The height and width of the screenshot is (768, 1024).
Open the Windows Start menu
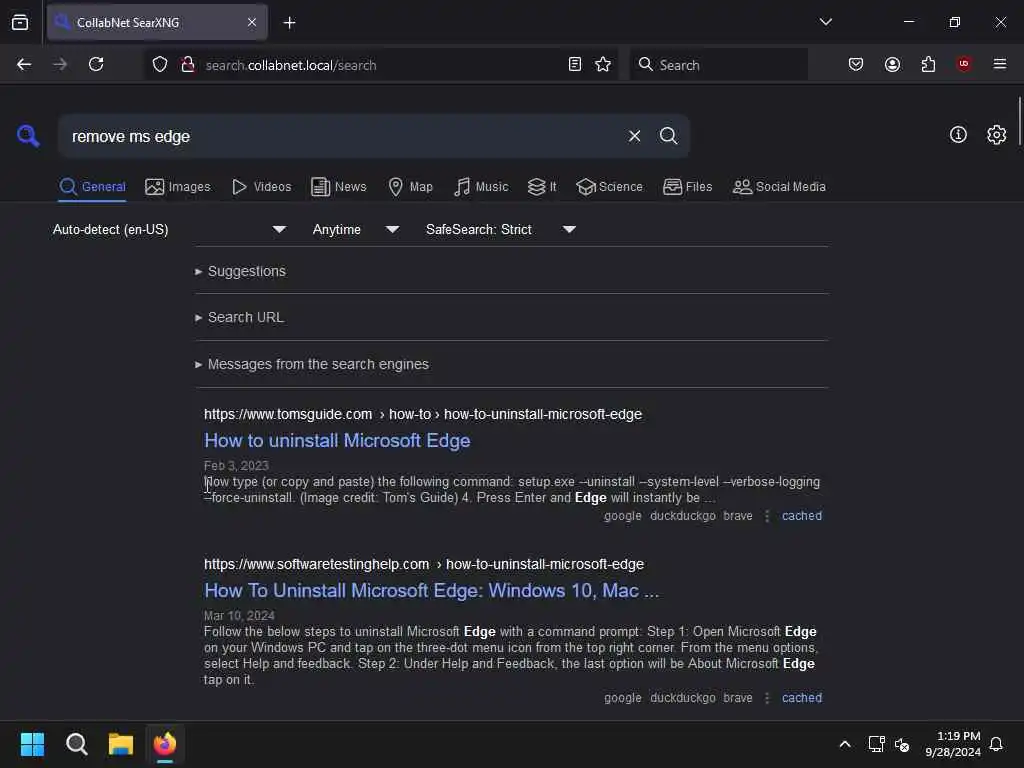[32, 744]
